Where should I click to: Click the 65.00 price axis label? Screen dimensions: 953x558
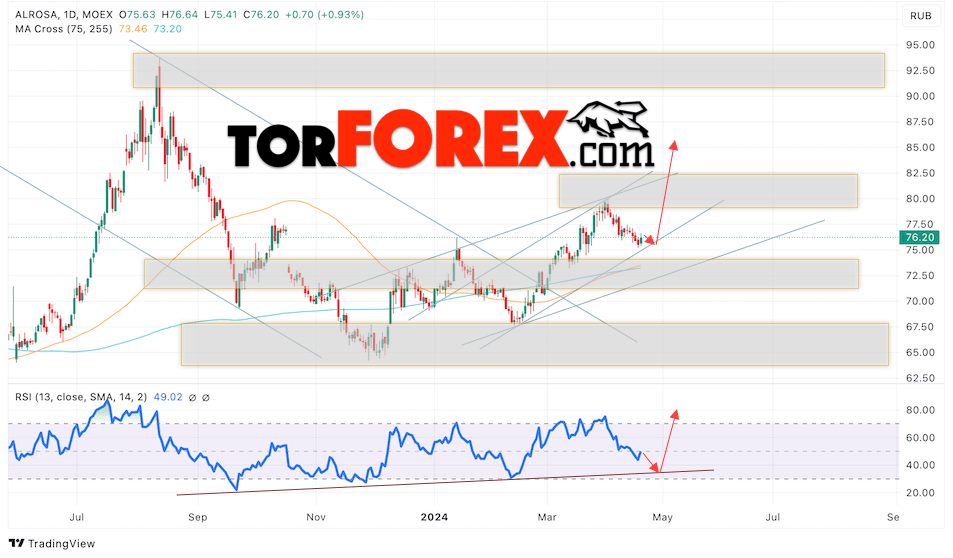point(920,352)
